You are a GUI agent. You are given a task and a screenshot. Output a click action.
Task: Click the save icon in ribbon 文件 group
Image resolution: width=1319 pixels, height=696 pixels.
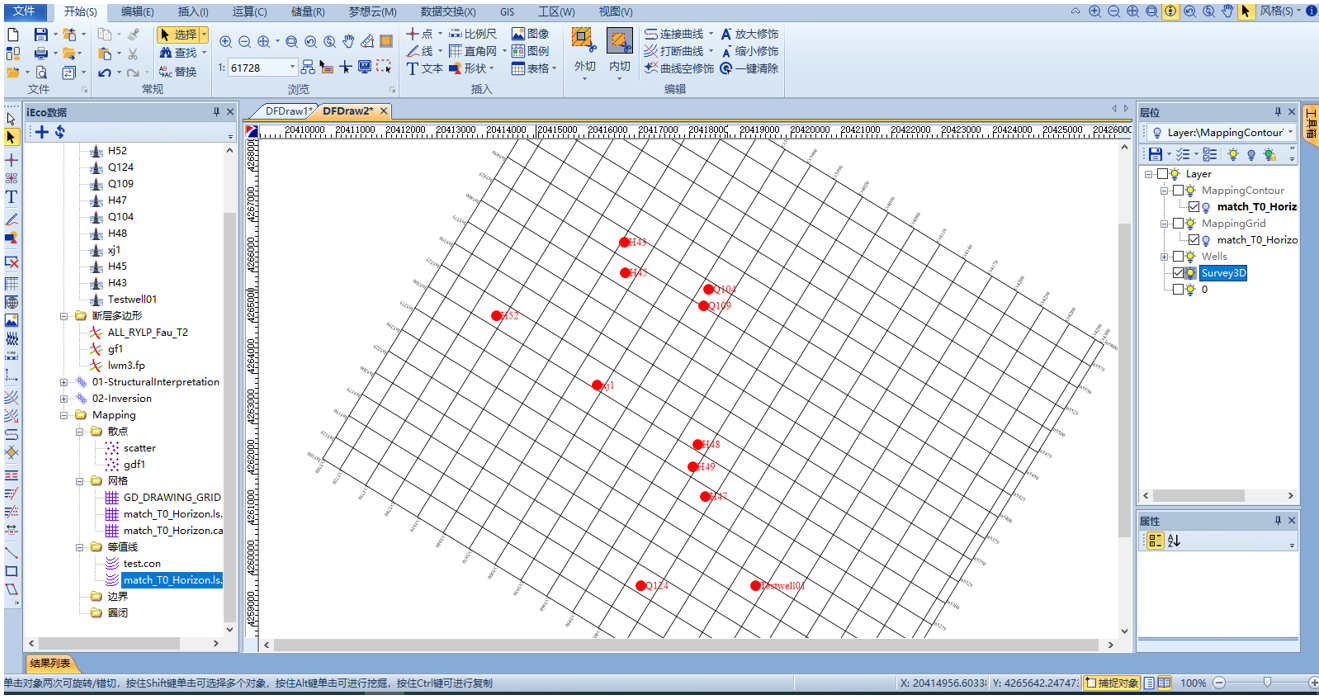(41, 34)
